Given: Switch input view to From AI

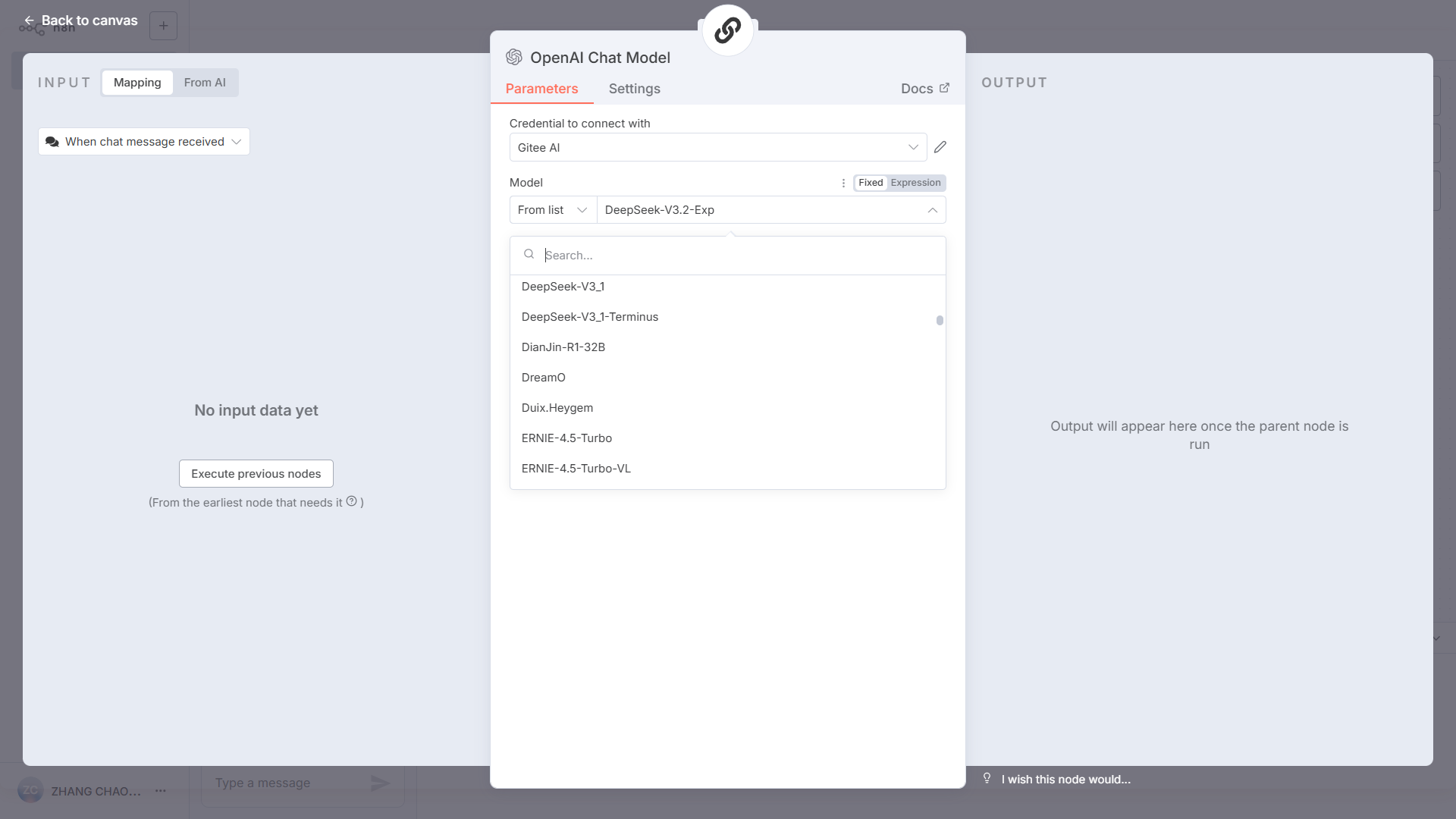Looking at the screenshot, I should (205, 83).
